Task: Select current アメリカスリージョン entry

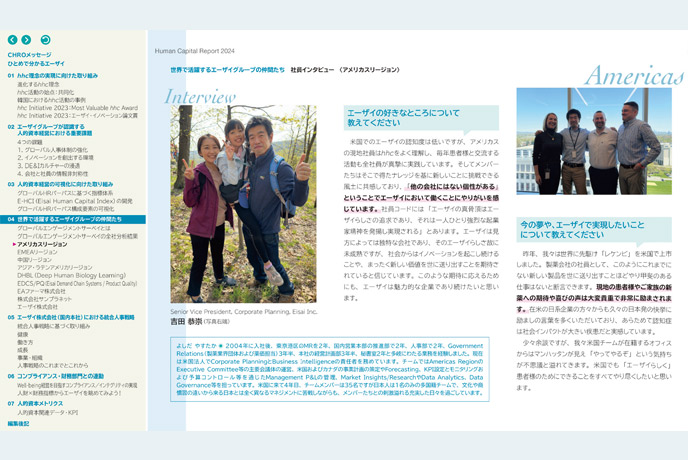Action: coord(42,244)
